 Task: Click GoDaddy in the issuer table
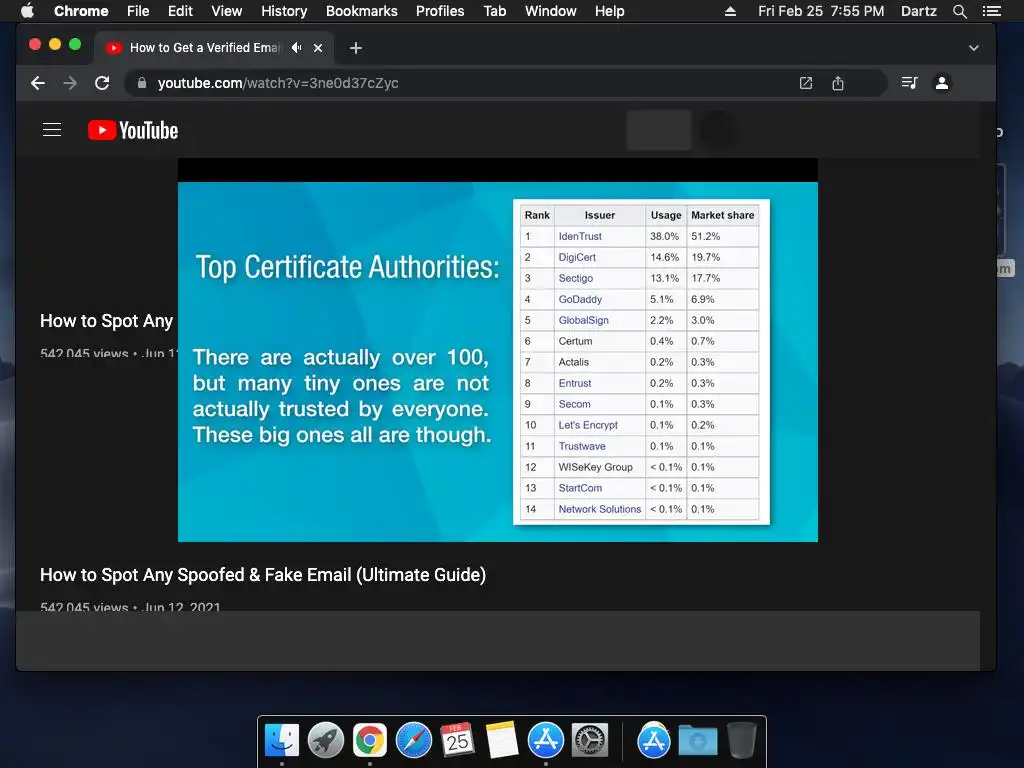click(x=580, y=299)
